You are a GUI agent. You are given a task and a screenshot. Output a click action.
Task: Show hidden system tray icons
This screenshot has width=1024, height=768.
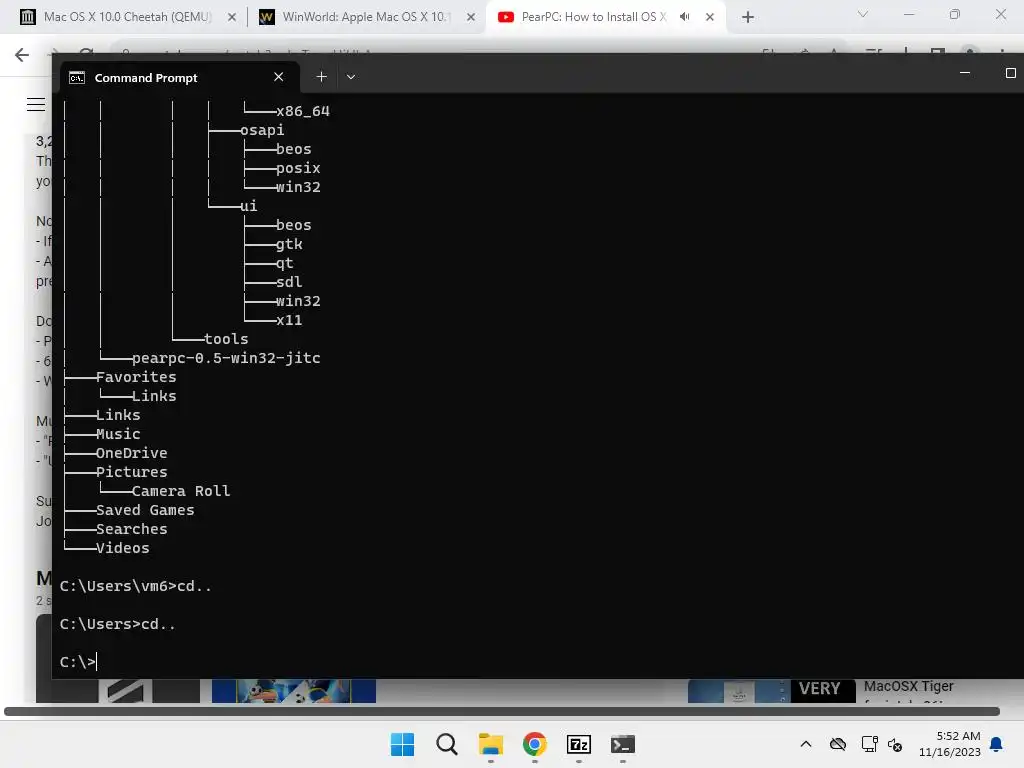(x=806, y=744)
